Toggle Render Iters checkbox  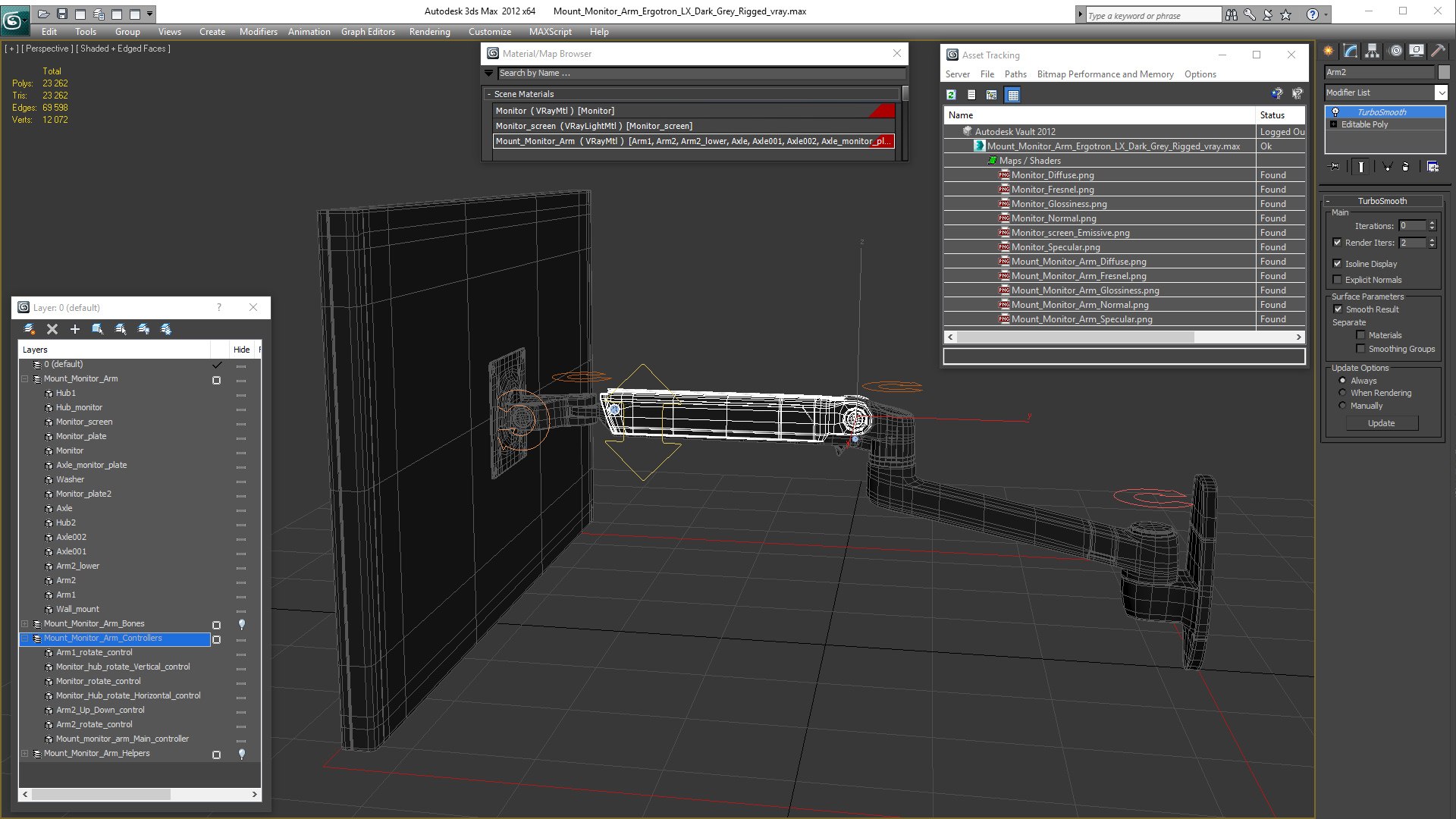click(x=1338, y=243)
